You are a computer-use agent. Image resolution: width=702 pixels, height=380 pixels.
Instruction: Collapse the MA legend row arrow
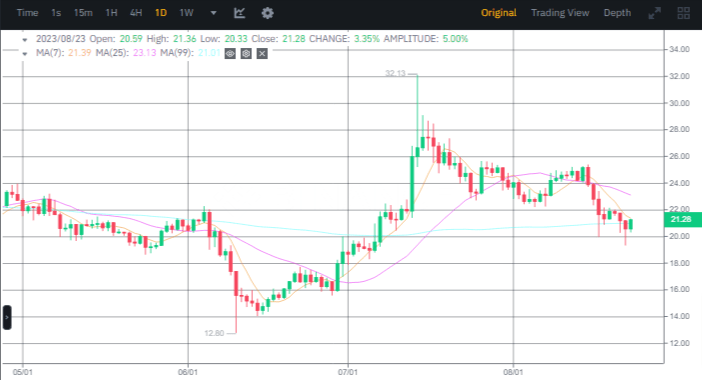(x=25, y=54)
